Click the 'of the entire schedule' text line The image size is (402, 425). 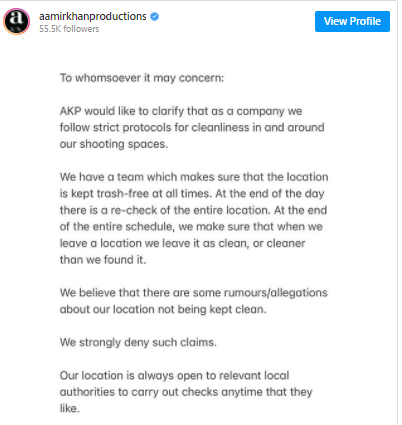click(191, 226)
